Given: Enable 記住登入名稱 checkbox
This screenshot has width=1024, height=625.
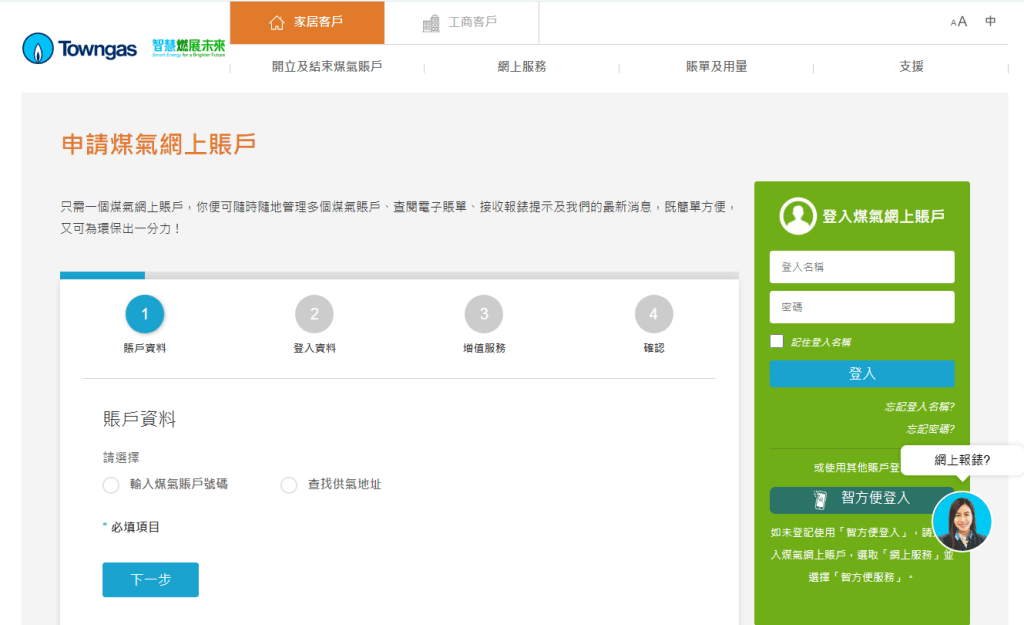Looking at the screenshot, I should pyautogui.click(x=776, y=340).
